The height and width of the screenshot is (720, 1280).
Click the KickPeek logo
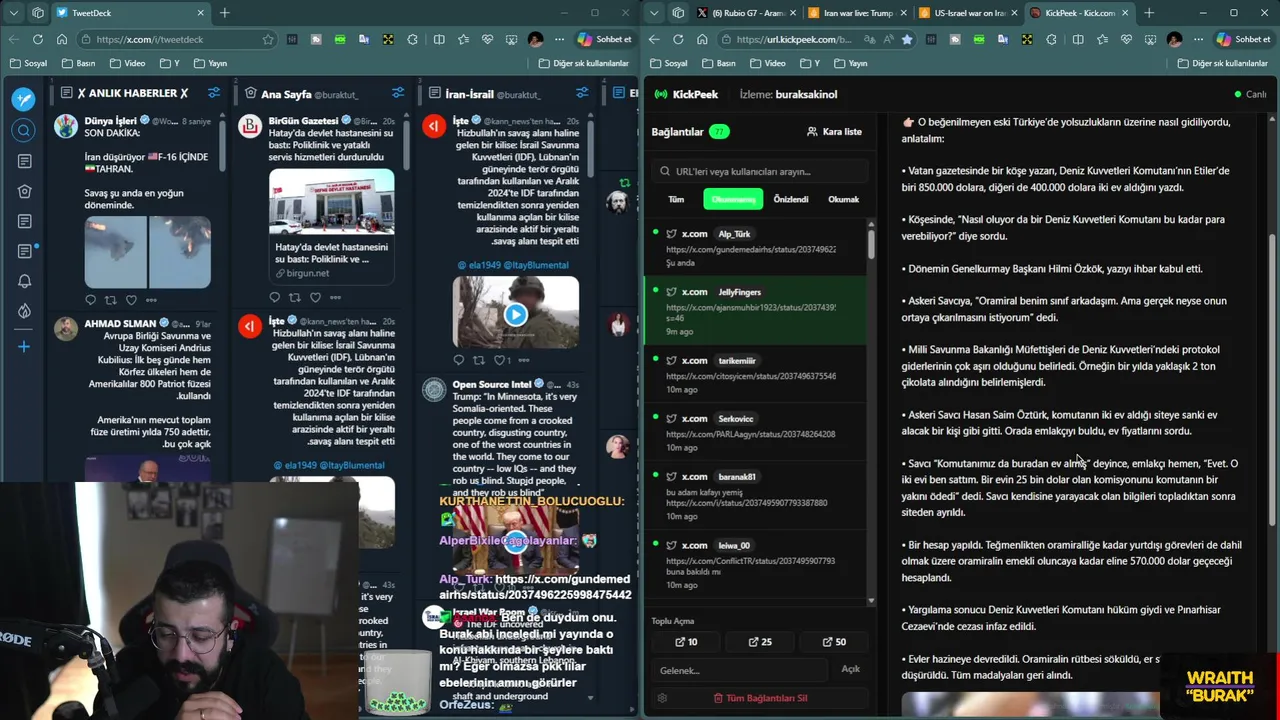pyautogui.click(x=686, y=94)
